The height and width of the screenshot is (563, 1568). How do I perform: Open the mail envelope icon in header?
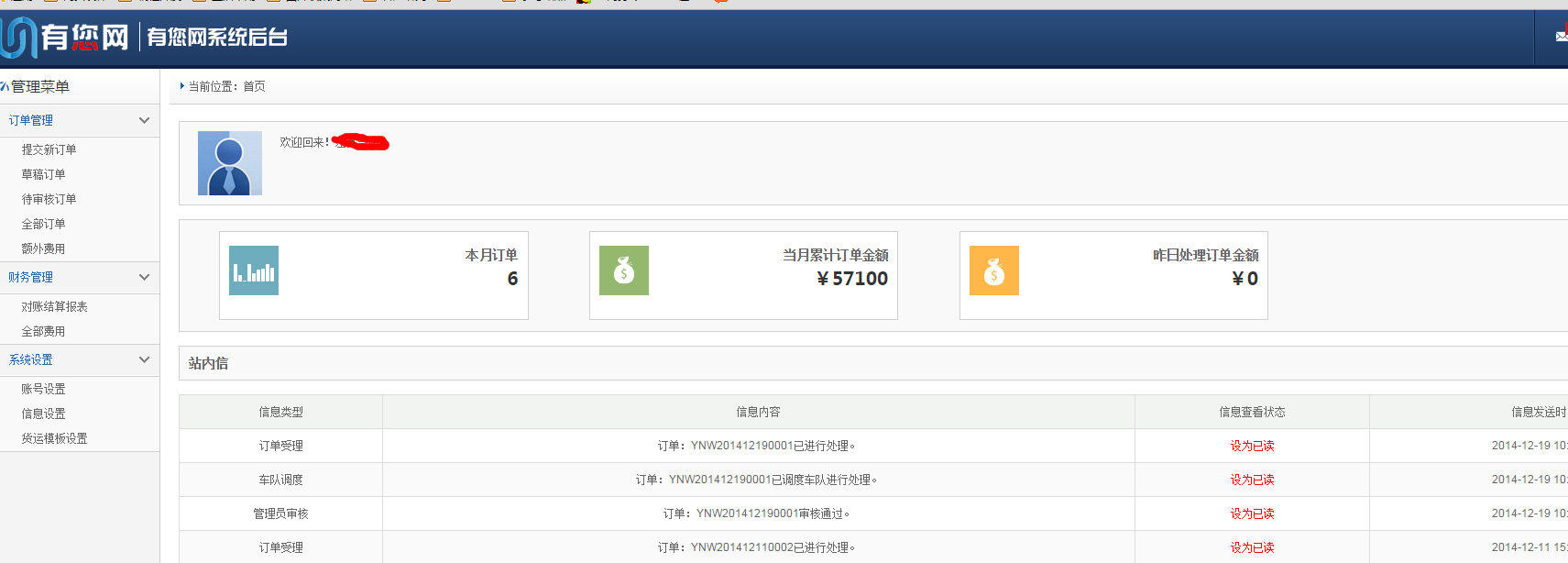pyautogui.click(x=1561, y=37)
